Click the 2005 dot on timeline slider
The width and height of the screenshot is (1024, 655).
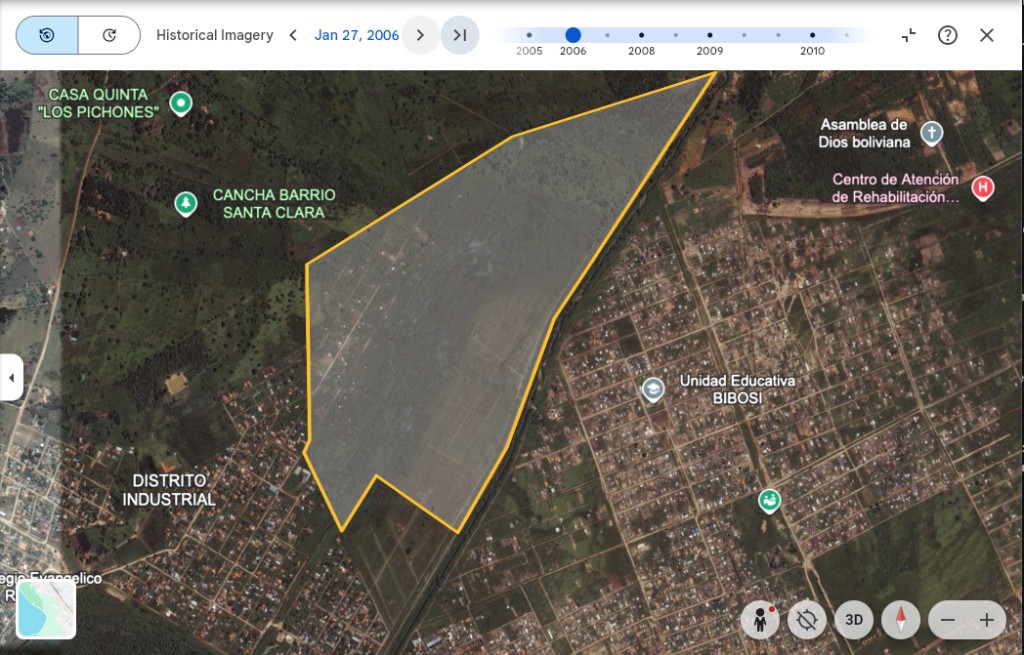529,35
